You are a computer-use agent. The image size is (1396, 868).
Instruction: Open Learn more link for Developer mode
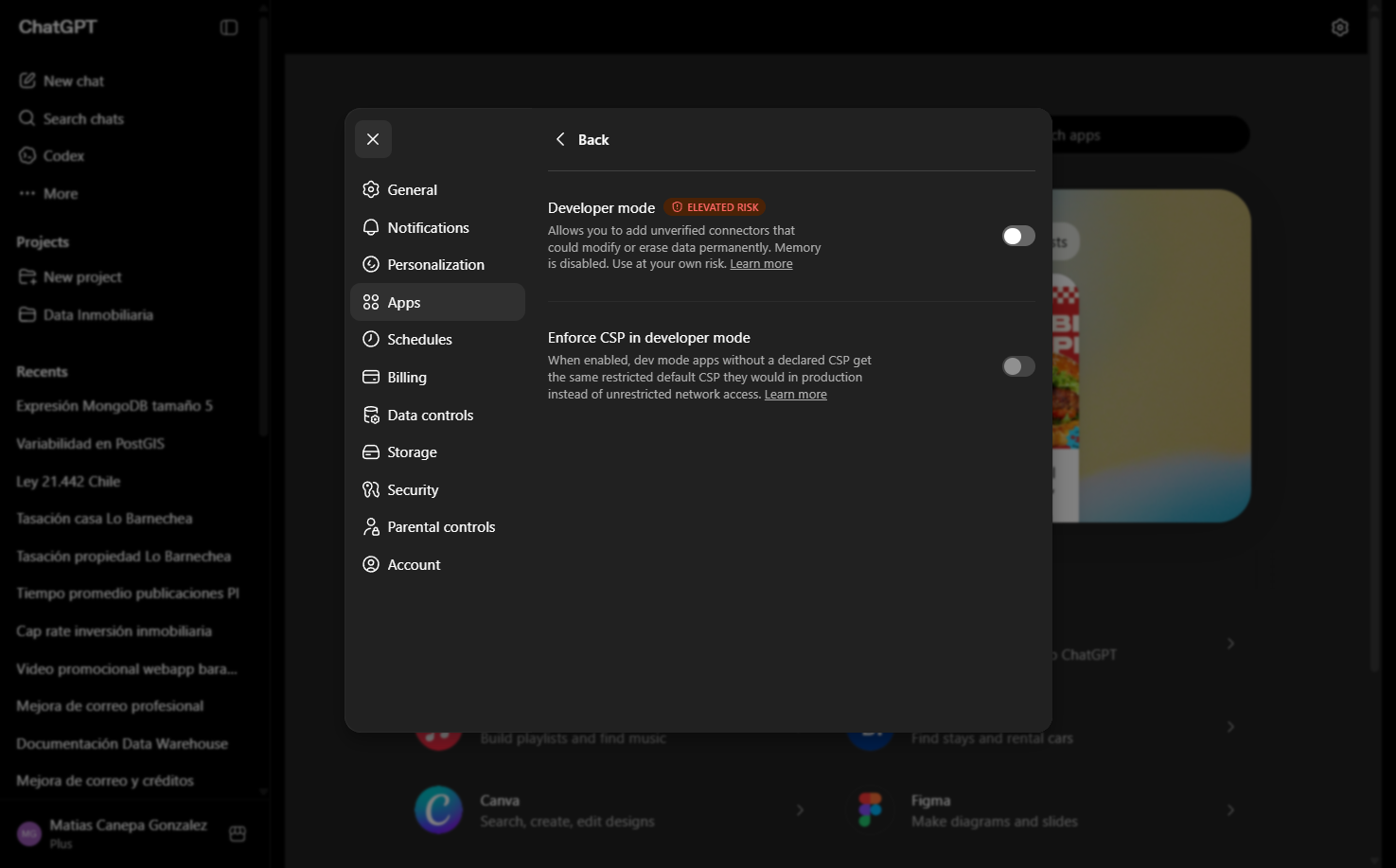point(761,264)
